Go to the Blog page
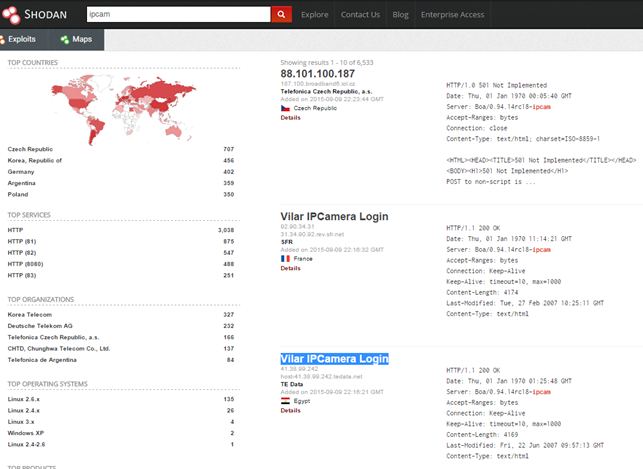Viewport: 643px width, 469px height. point(401,15)
